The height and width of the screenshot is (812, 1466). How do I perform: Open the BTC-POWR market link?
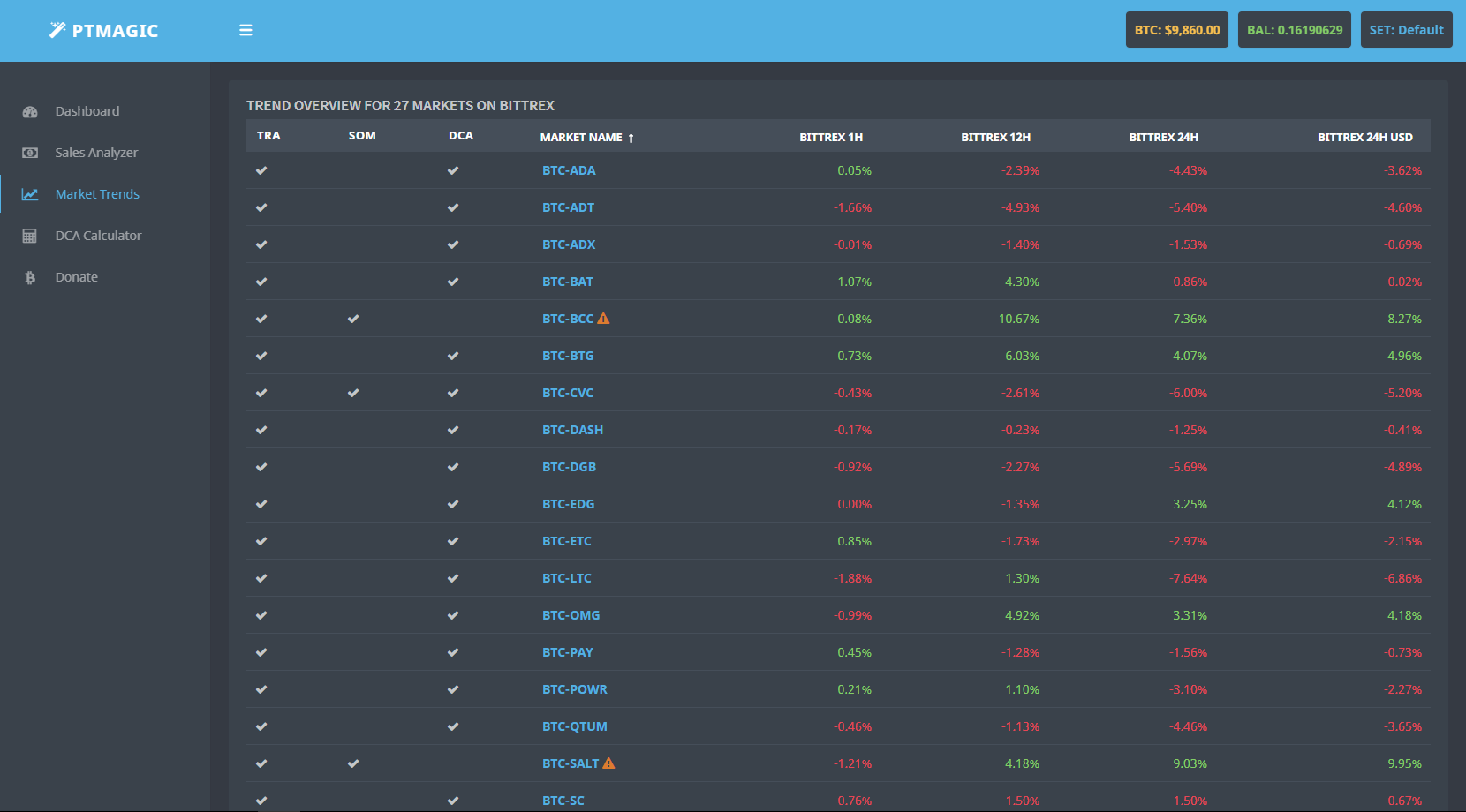coord(575,689)
